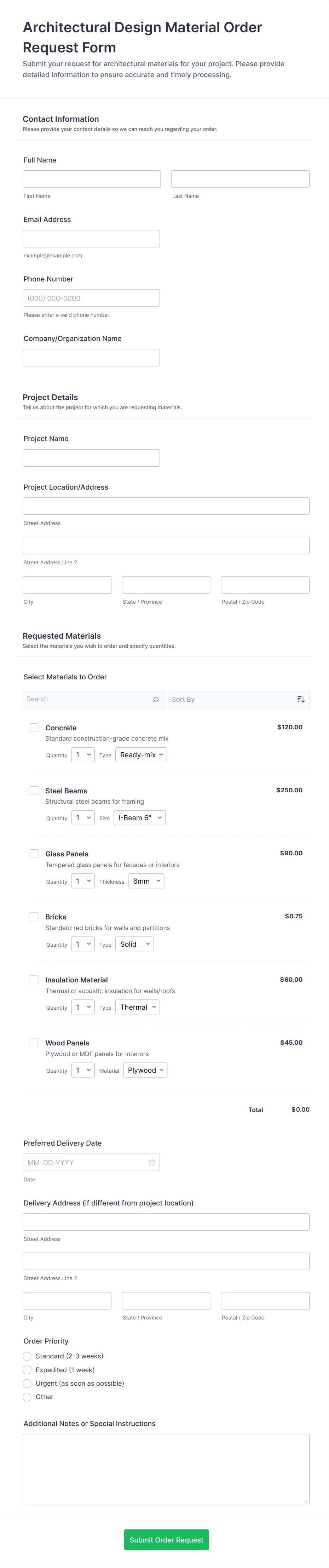
Task: Select the Steel Beams checkbox
Action: [34, 790]
